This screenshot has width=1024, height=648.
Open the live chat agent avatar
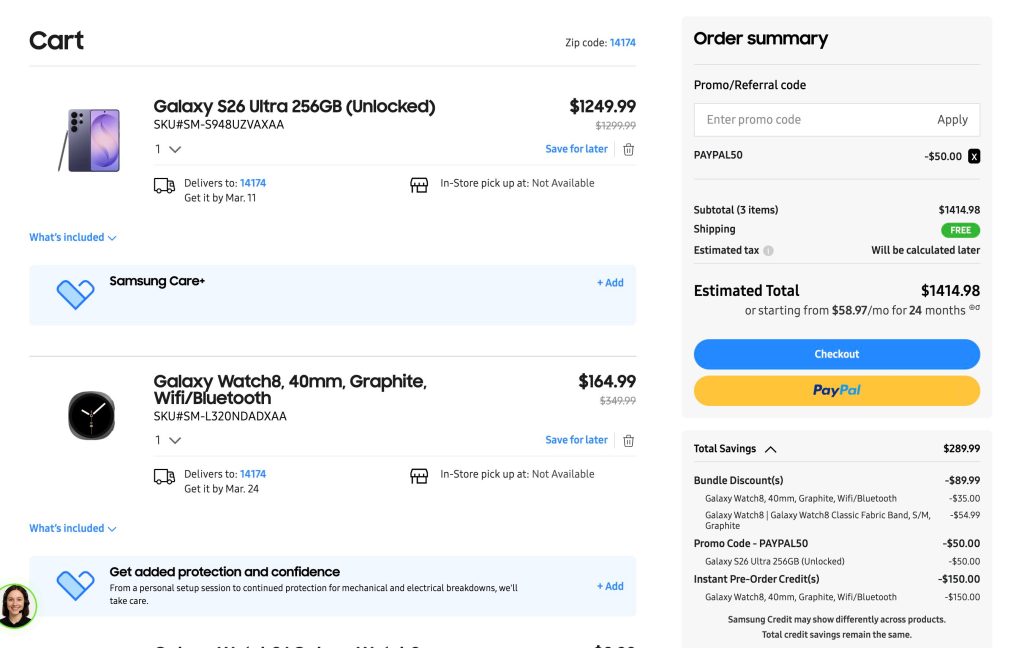(16, 605)
